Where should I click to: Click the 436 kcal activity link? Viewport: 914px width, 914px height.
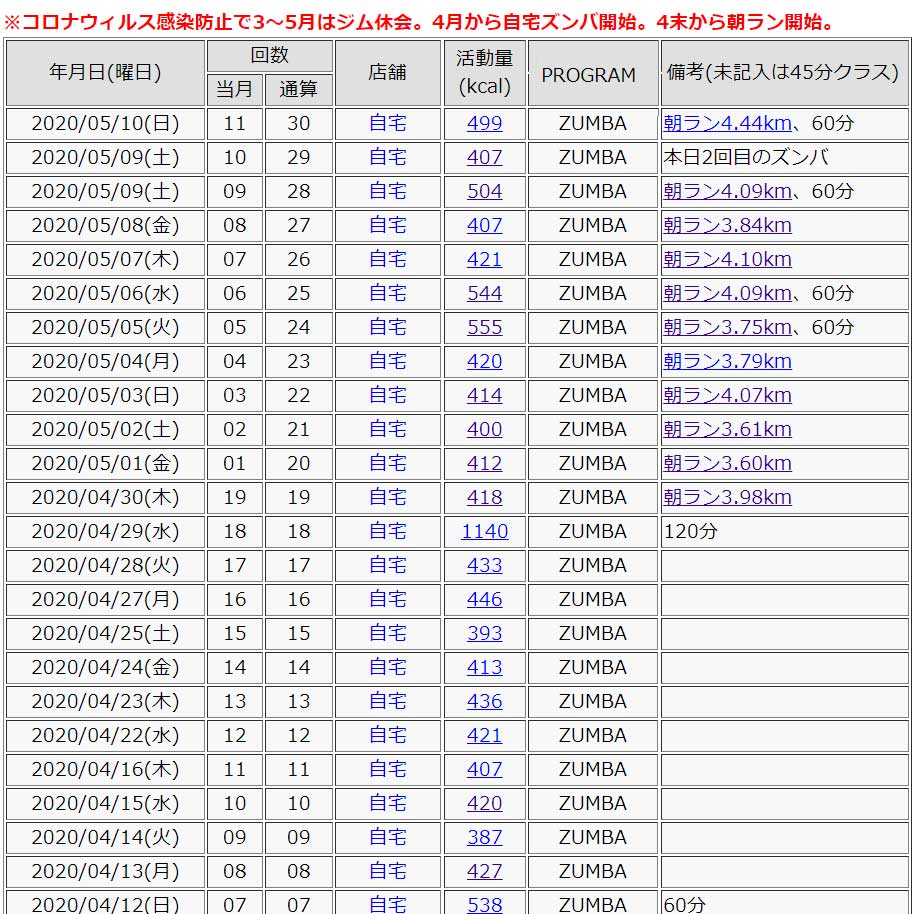[484, 702]
